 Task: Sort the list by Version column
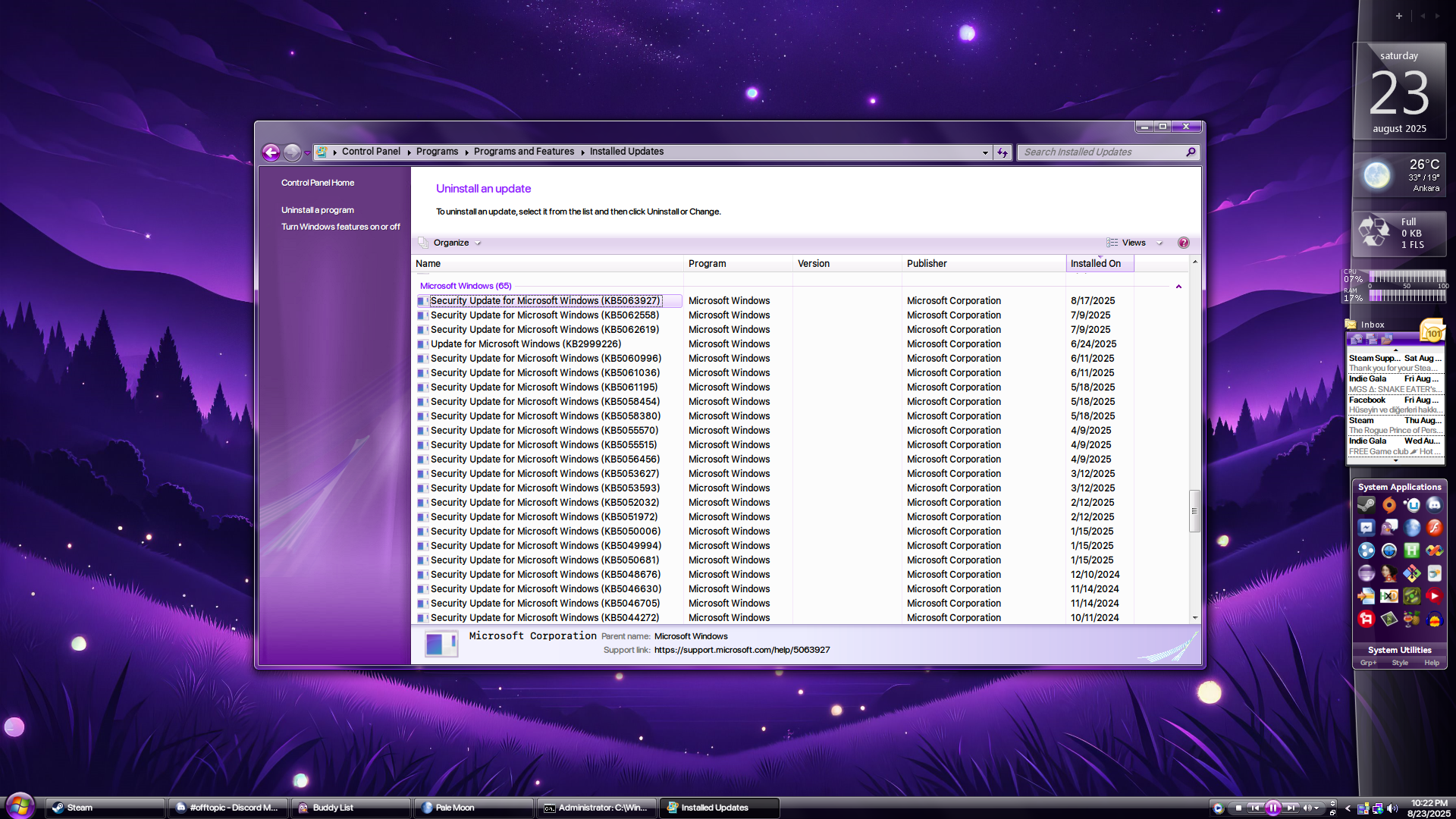847,263
